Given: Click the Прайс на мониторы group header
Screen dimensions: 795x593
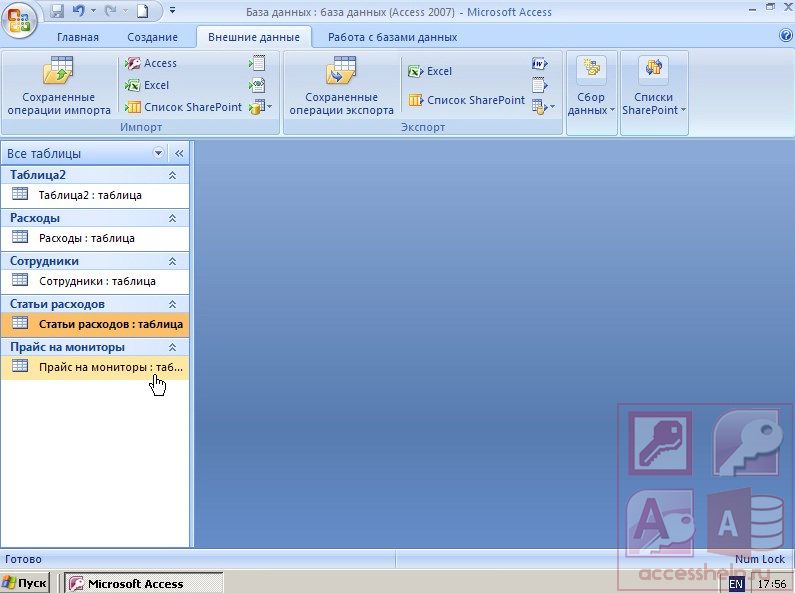Looking at the screenshot, I should [95, 347].
